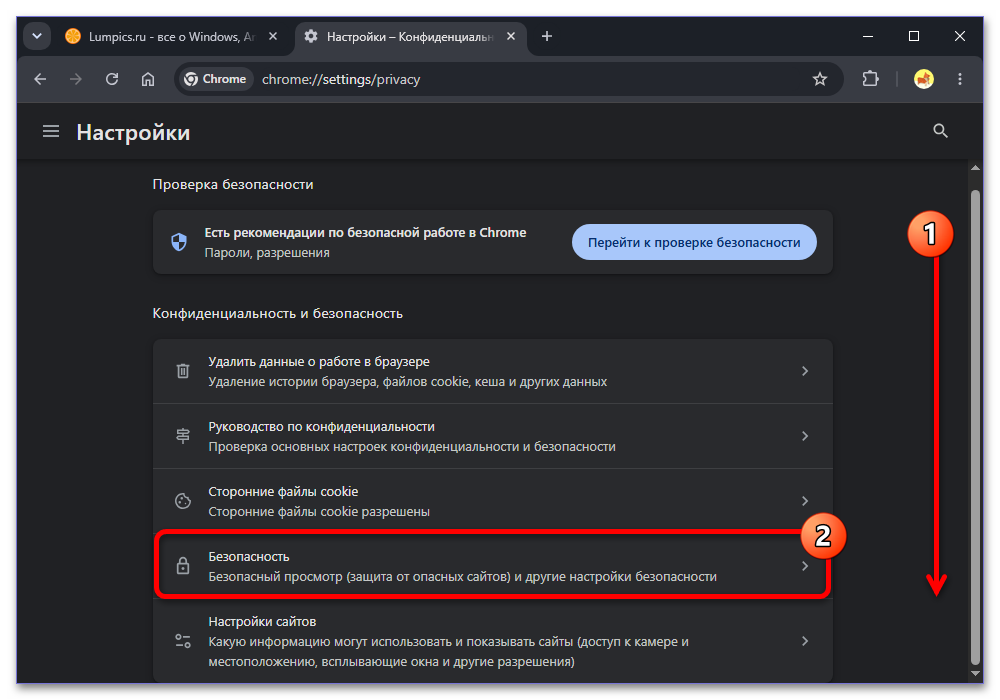Expand the chevron for Настройки сайтов row
Image resolution: width=1000 pixels, height=700 pixels.
pyautogui.click(x=805, y=641)
